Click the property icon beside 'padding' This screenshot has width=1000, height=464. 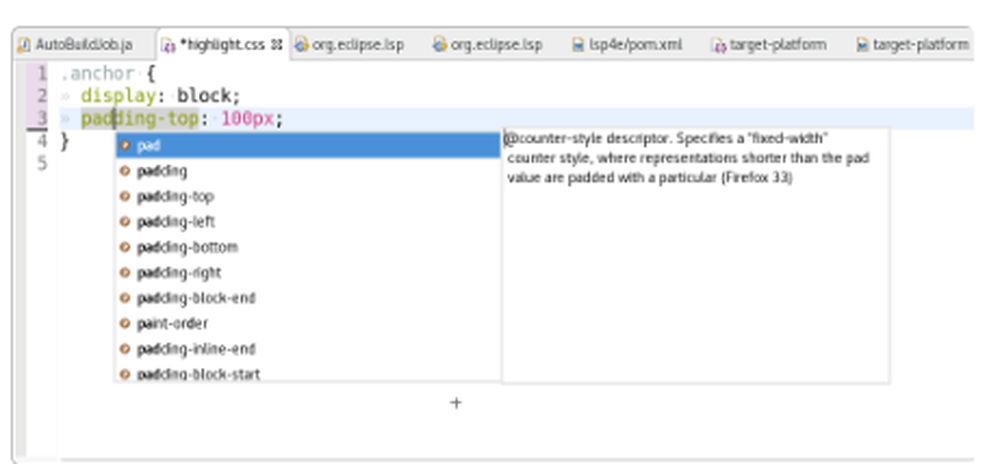coord(125,171)
